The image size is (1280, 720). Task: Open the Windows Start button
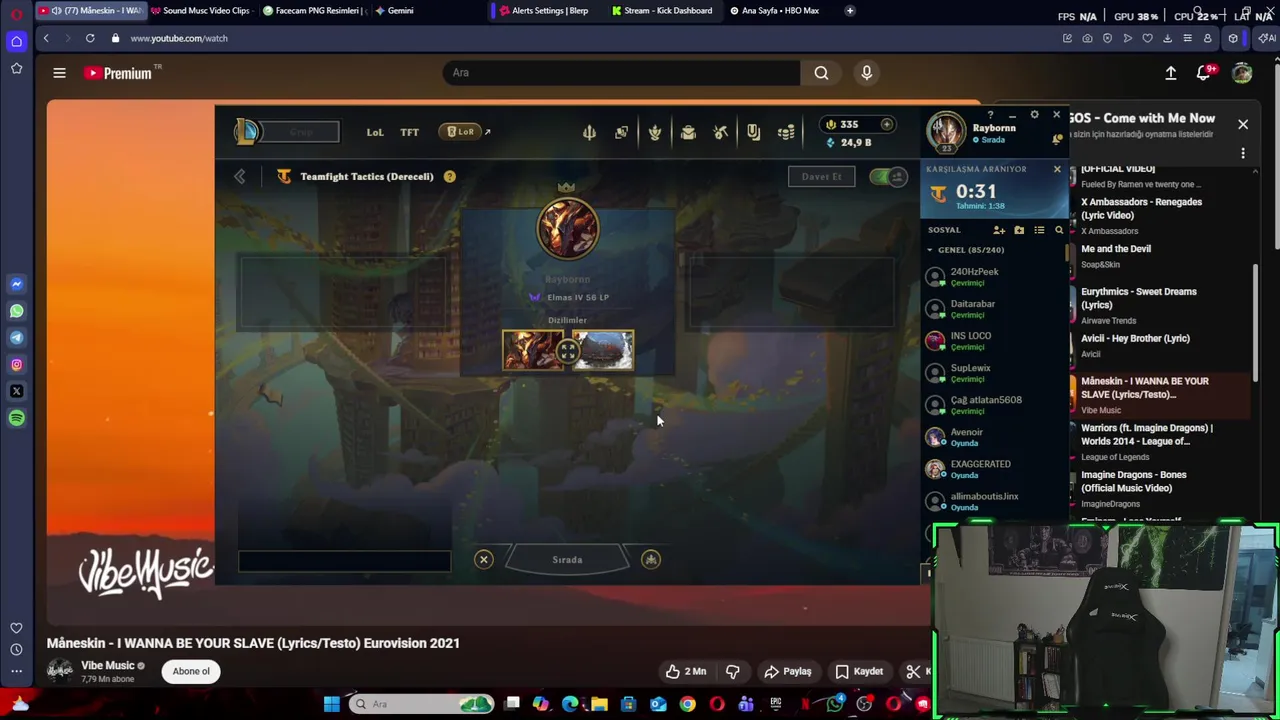(x=331, y=704)
